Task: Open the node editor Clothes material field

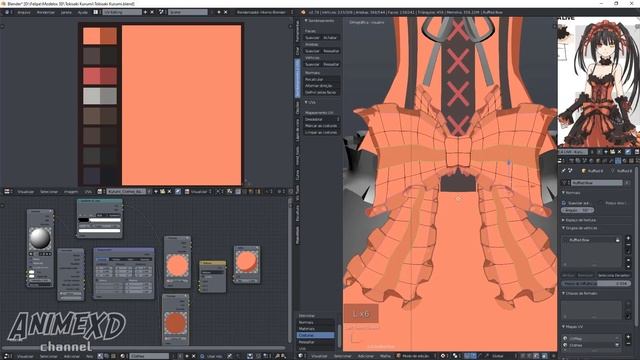Action: click(149, 356)
